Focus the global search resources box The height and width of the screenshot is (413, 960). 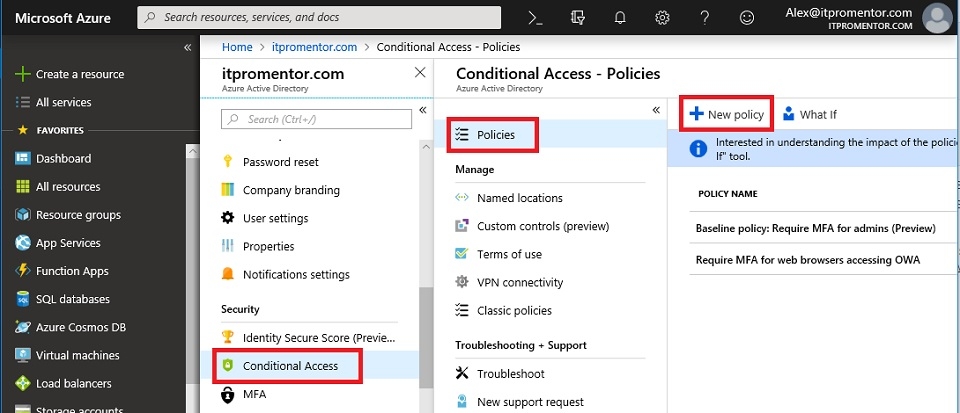pos(319,18)
